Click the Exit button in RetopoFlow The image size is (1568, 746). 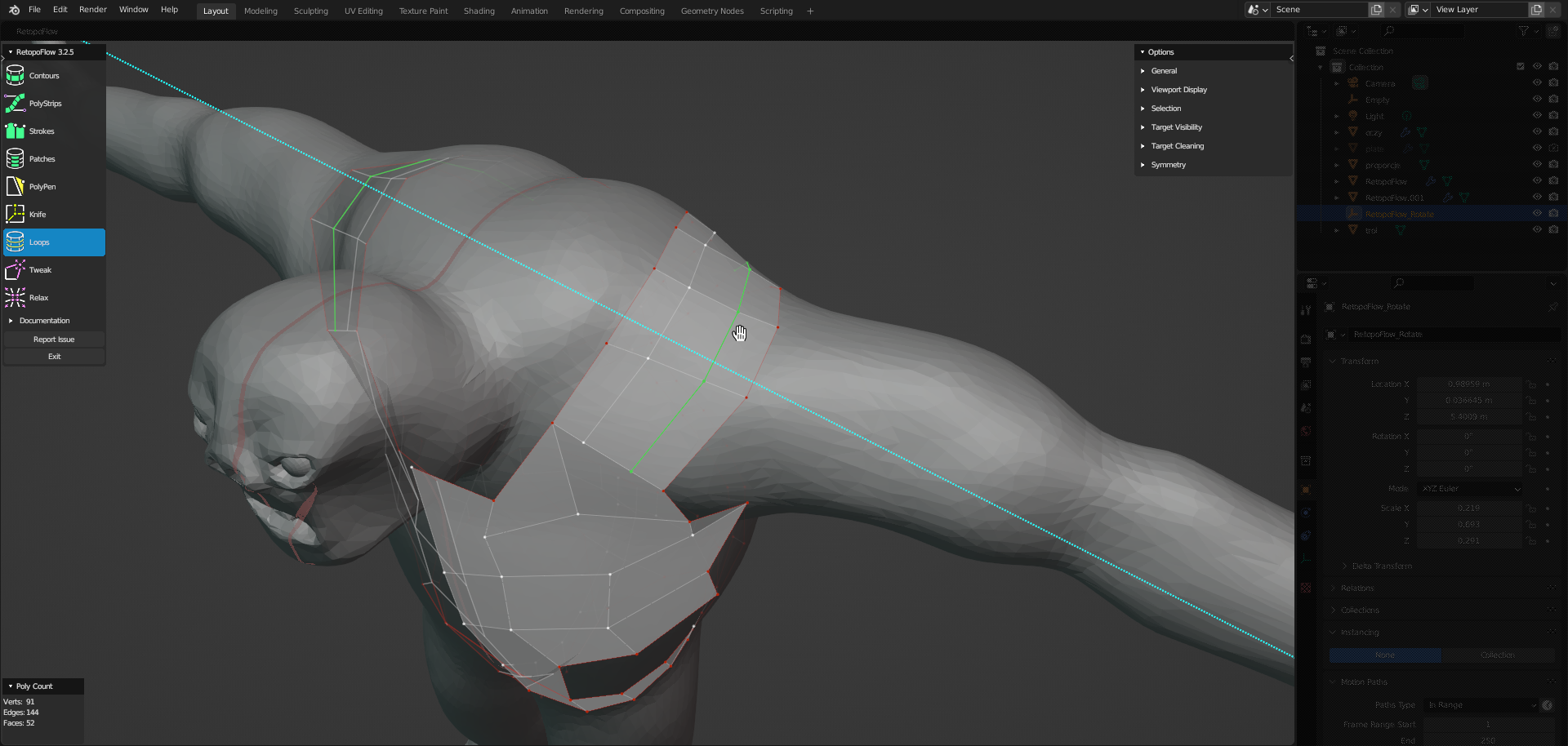point(54,357)
